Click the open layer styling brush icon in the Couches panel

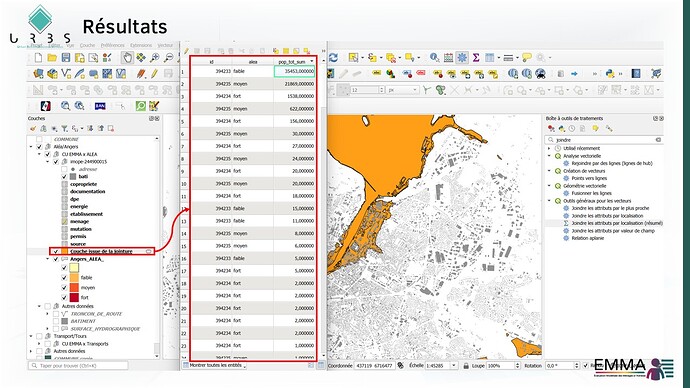pyautogui.click(x=33, y=128)
